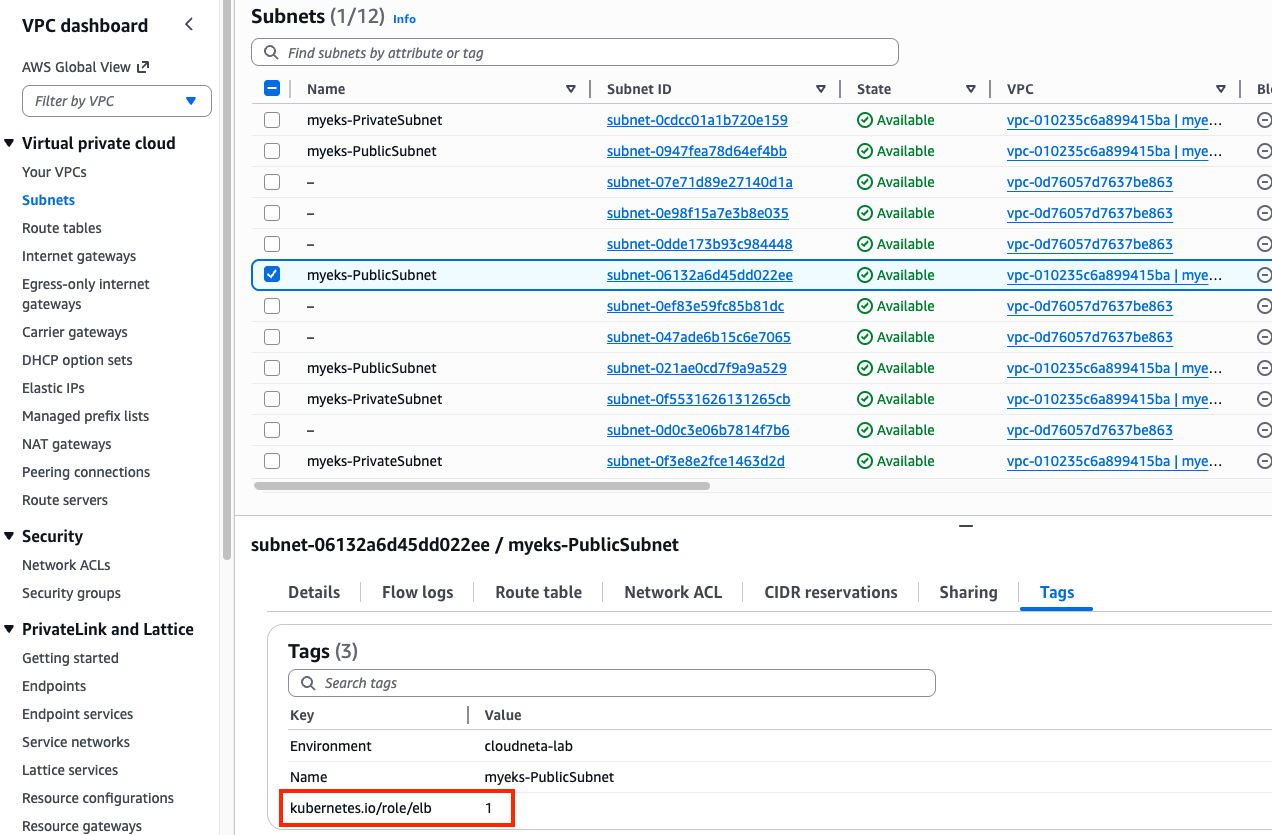Open AWS Global View external link icon

[143, 67]
